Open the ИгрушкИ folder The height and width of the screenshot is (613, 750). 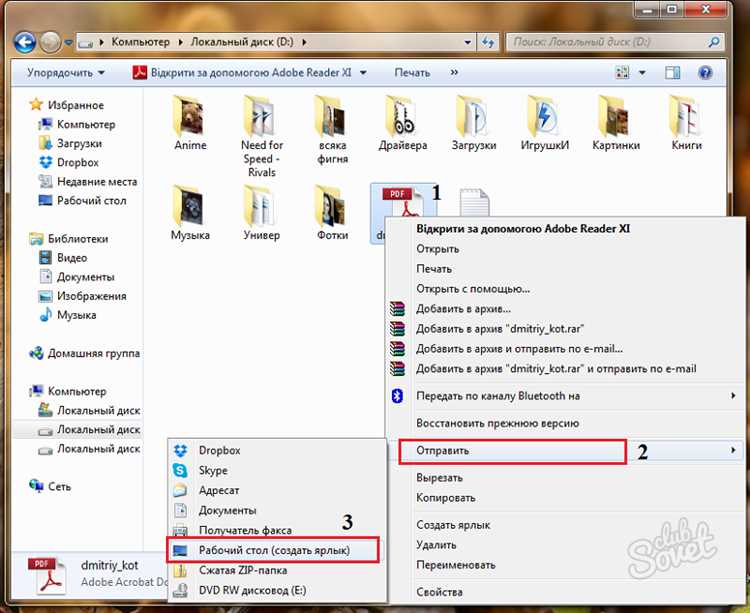tap(545, 117)
